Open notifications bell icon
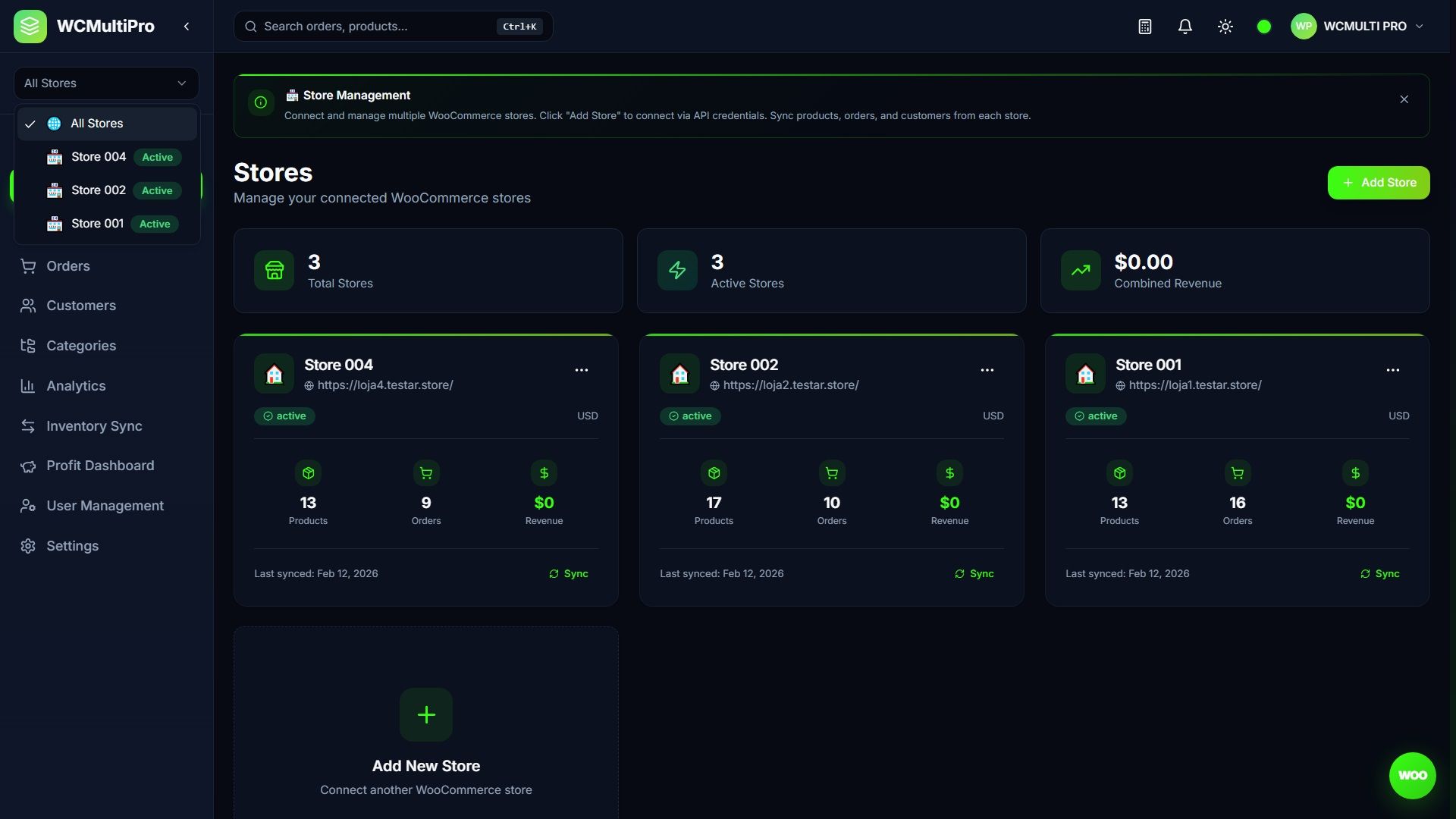 click(1185, 27)
